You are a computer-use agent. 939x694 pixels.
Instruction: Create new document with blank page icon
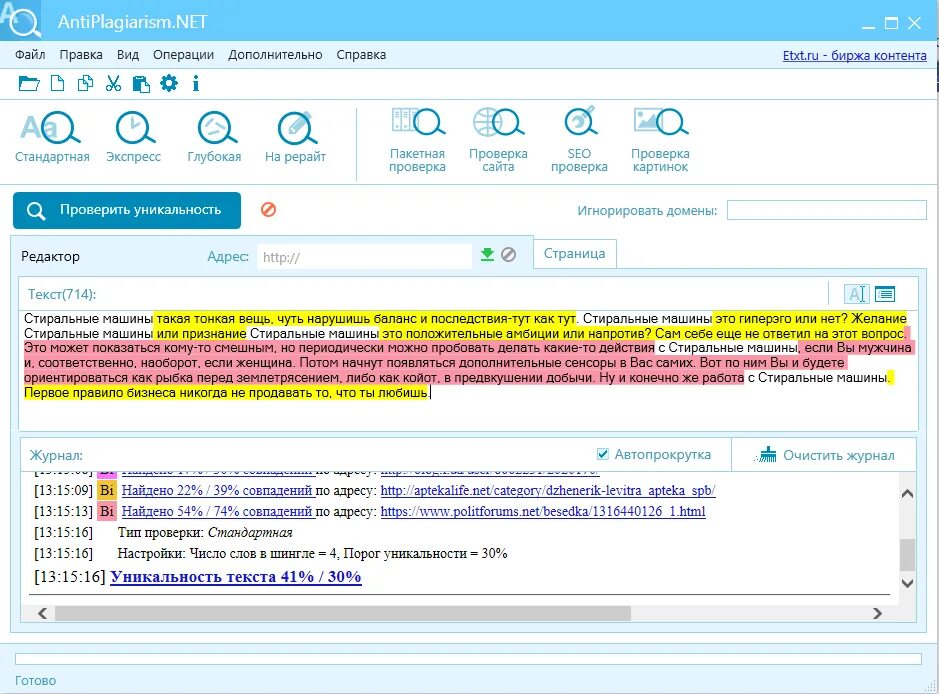57,83
